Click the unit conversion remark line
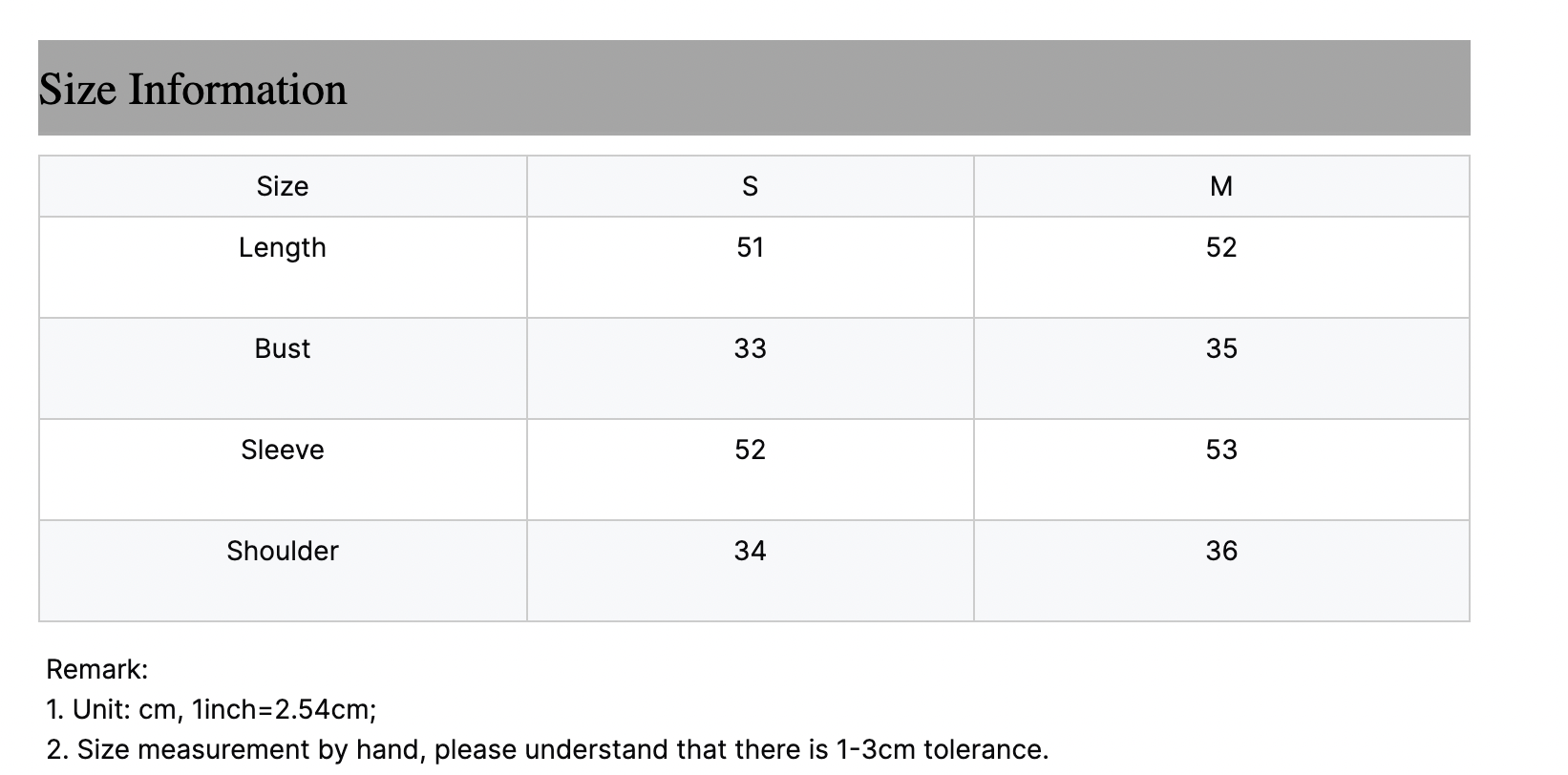The width and height of the screenshot is (1568, 775). [211, 710]
